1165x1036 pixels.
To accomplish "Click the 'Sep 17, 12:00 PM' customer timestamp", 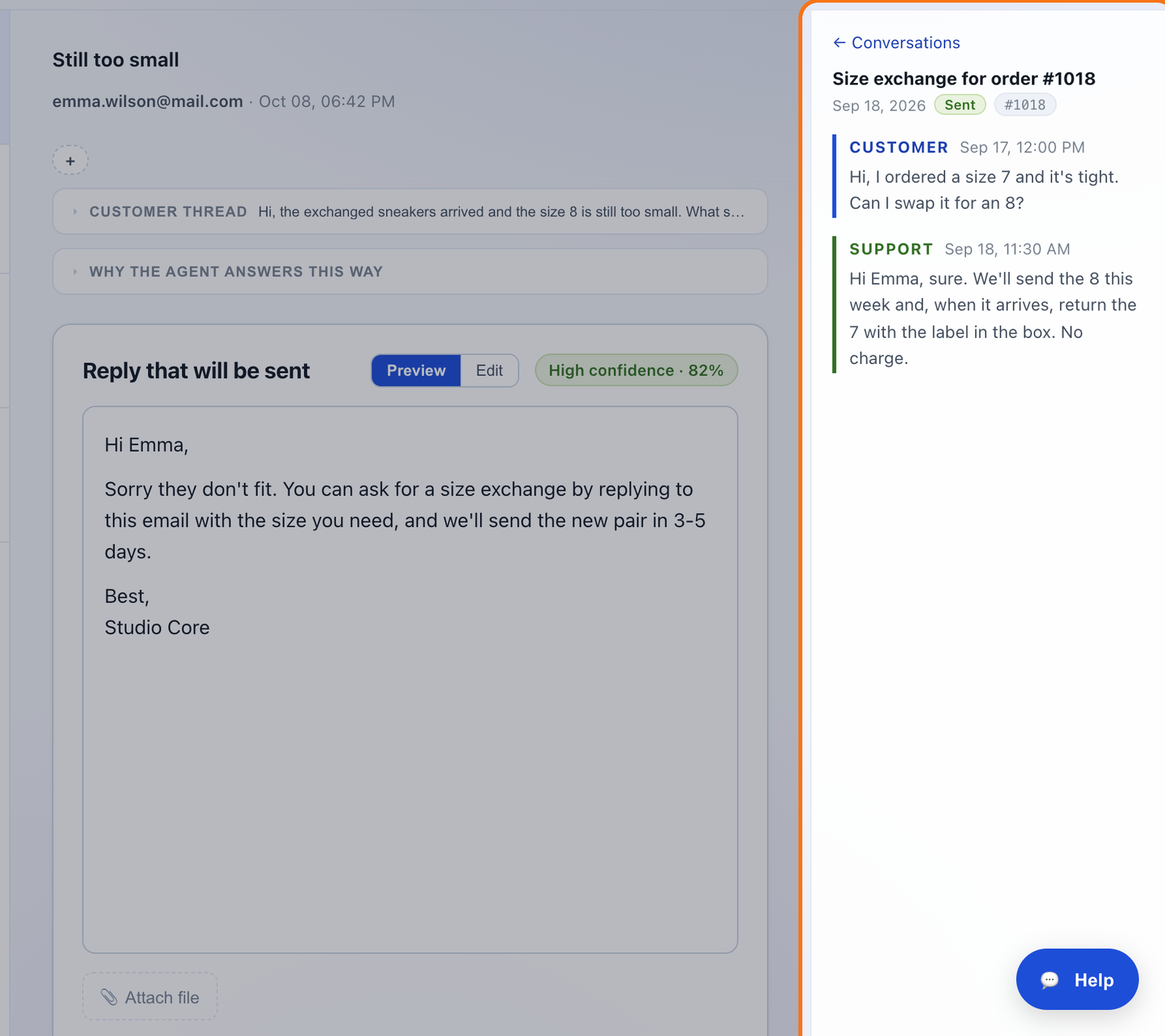I will pyautogui.click(x=1022, y=148).
